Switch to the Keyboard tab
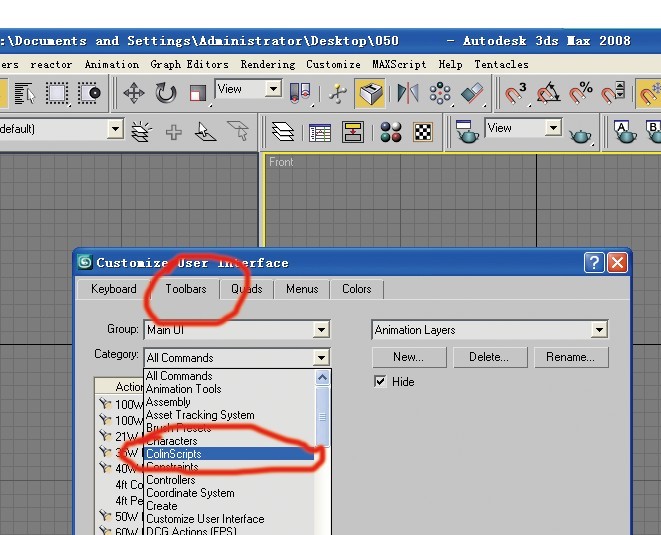The height and width of the screenshot is (535, 661). [113, 289]
